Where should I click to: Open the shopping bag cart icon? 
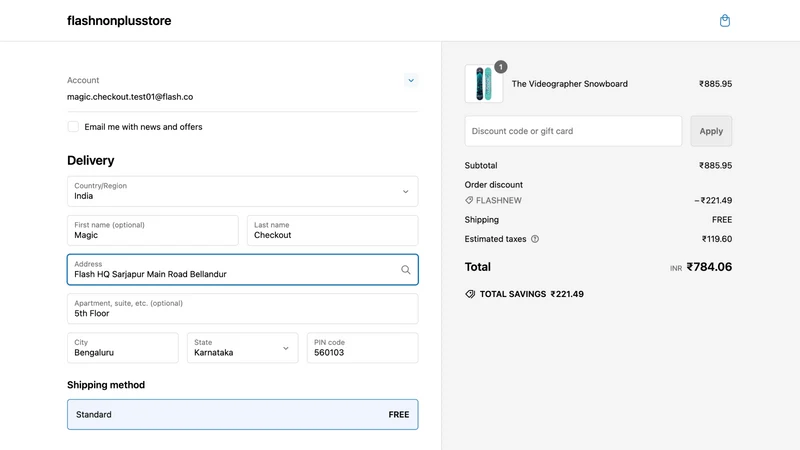coord(724,20)
